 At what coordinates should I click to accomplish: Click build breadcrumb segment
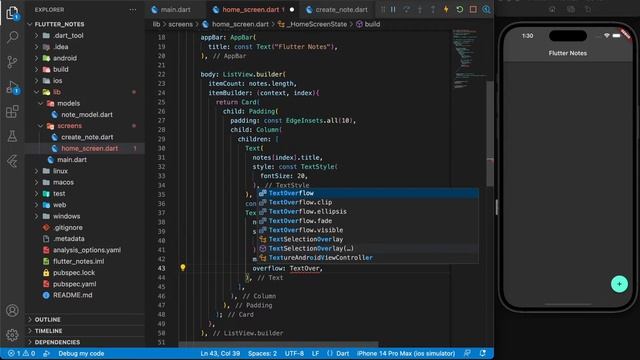368,24
